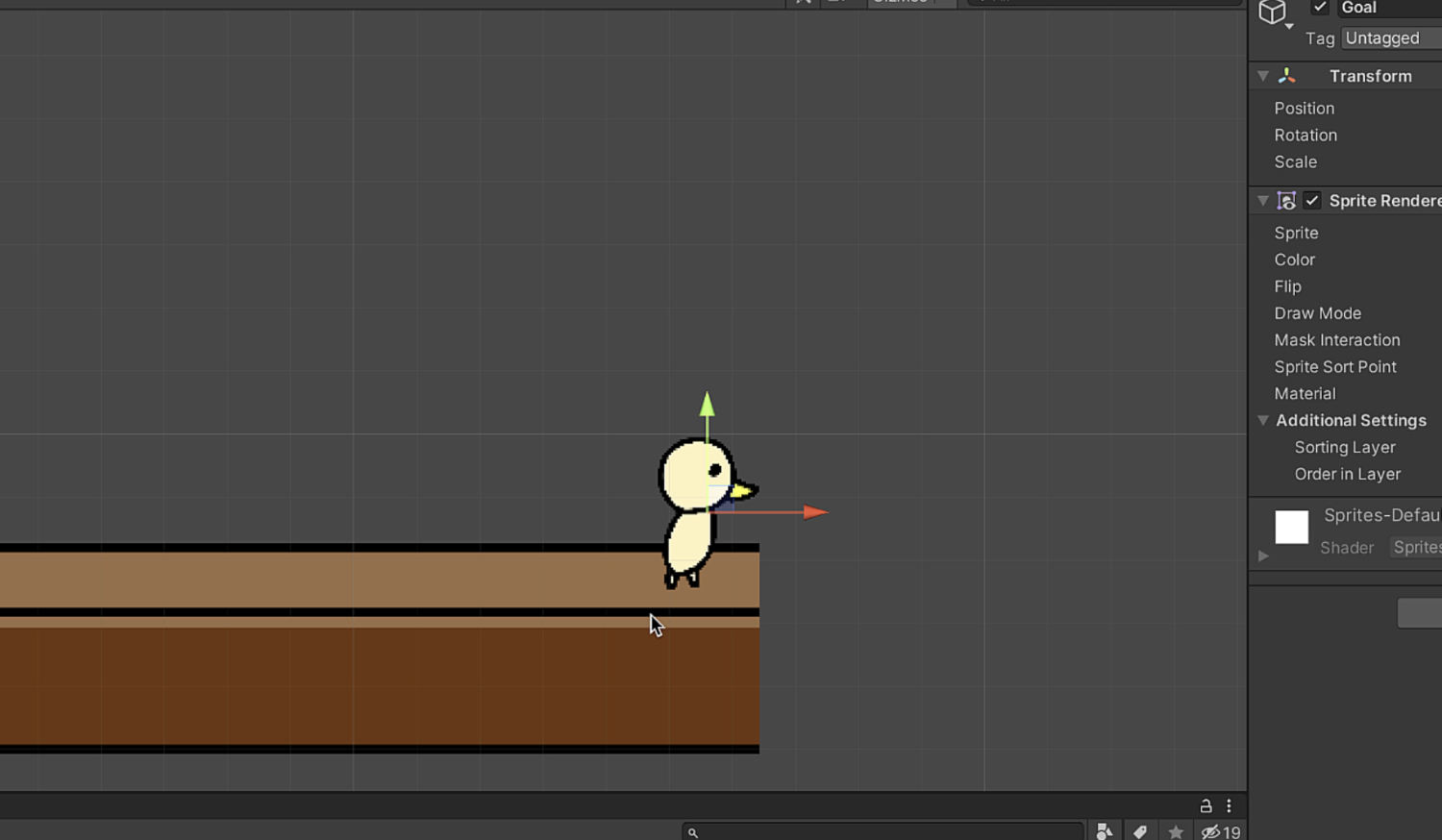Collapse the Additional Settings foldout
Viewport: 1442px width, 840px height.
tap(1263, 421)
